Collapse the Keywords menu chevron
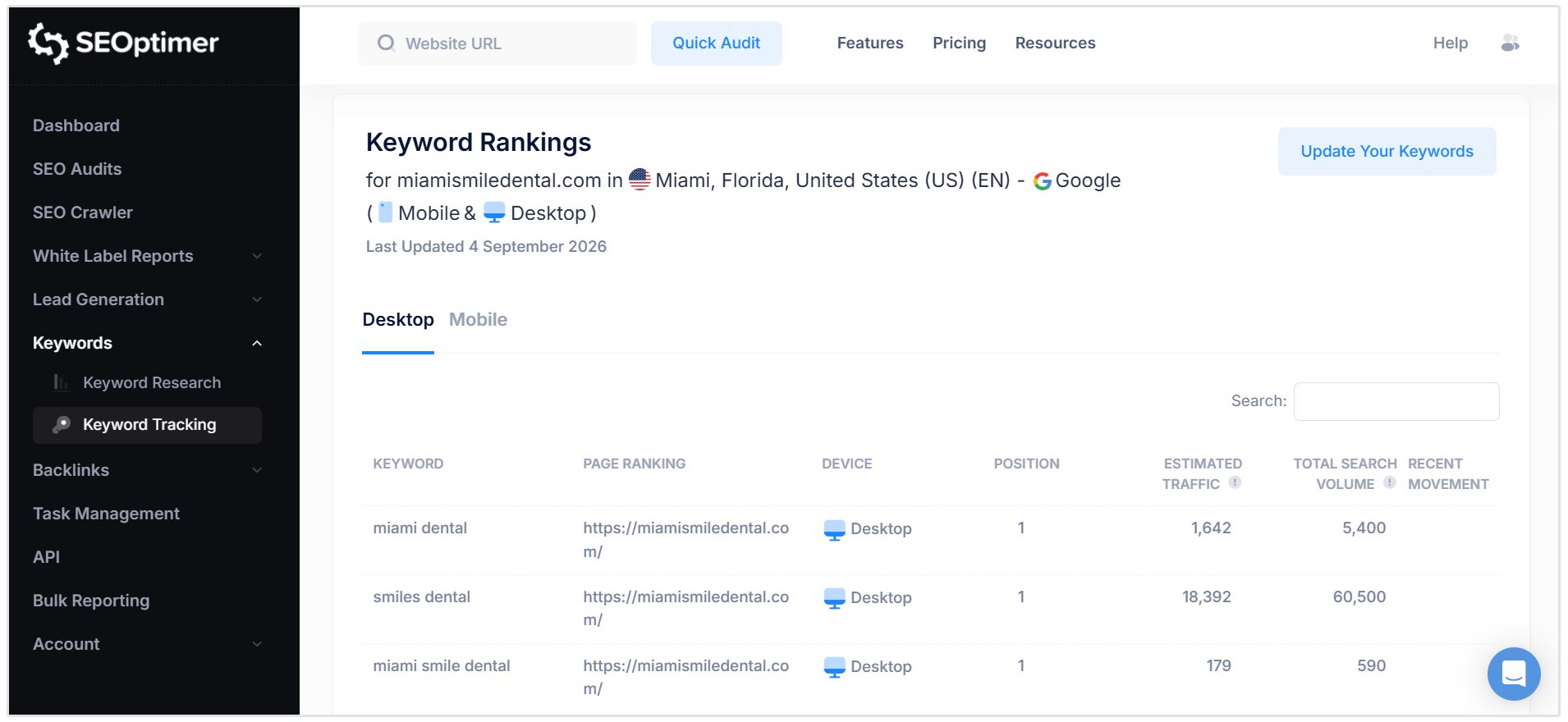This screenshot has height=722, width=1568. [257, 343]
